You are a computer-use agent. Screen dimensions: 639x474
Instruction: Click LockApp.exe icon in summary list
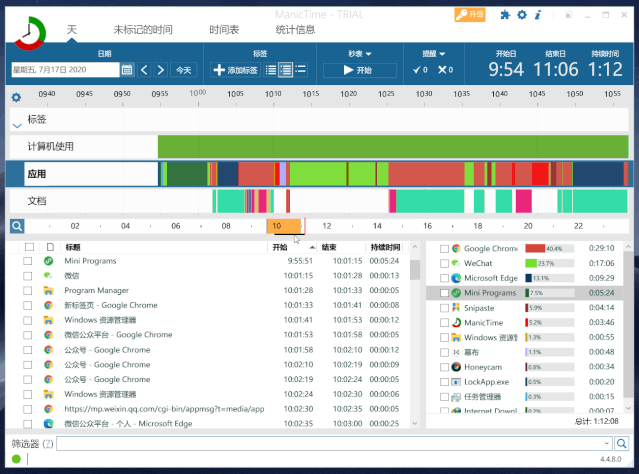(x=456, y=382)
